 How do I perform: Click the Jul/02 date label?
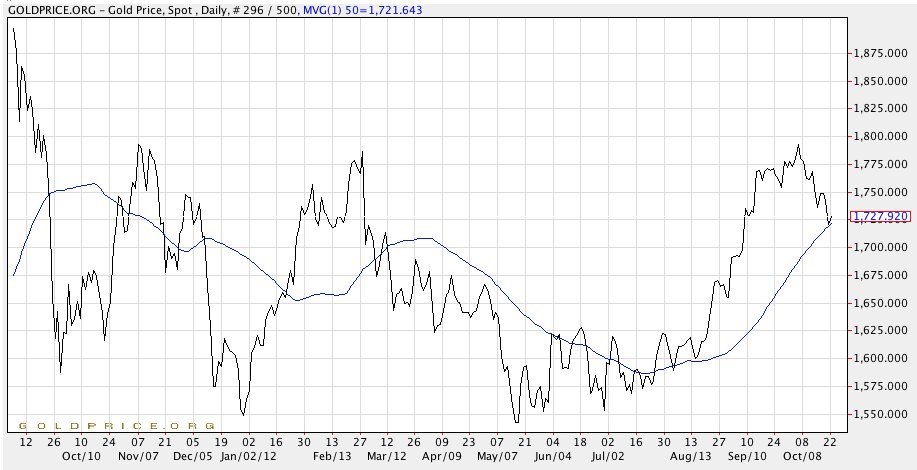coord(608,455)
